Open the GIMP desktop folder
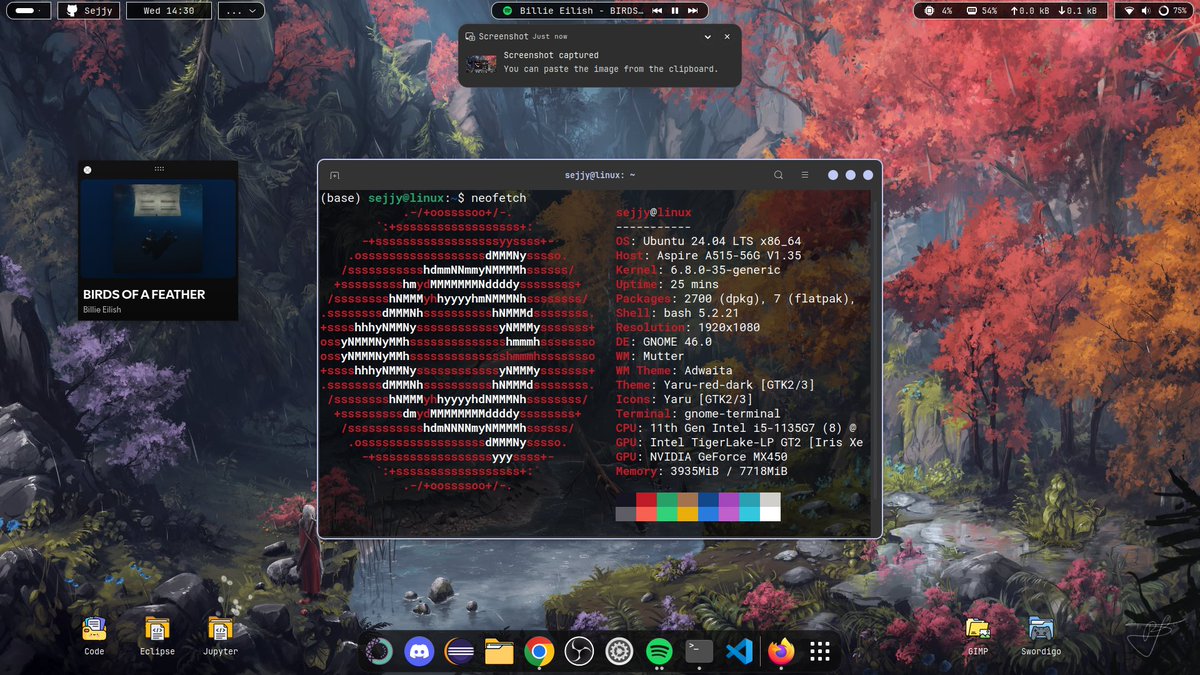The image size is (1200, 675). 977,636
